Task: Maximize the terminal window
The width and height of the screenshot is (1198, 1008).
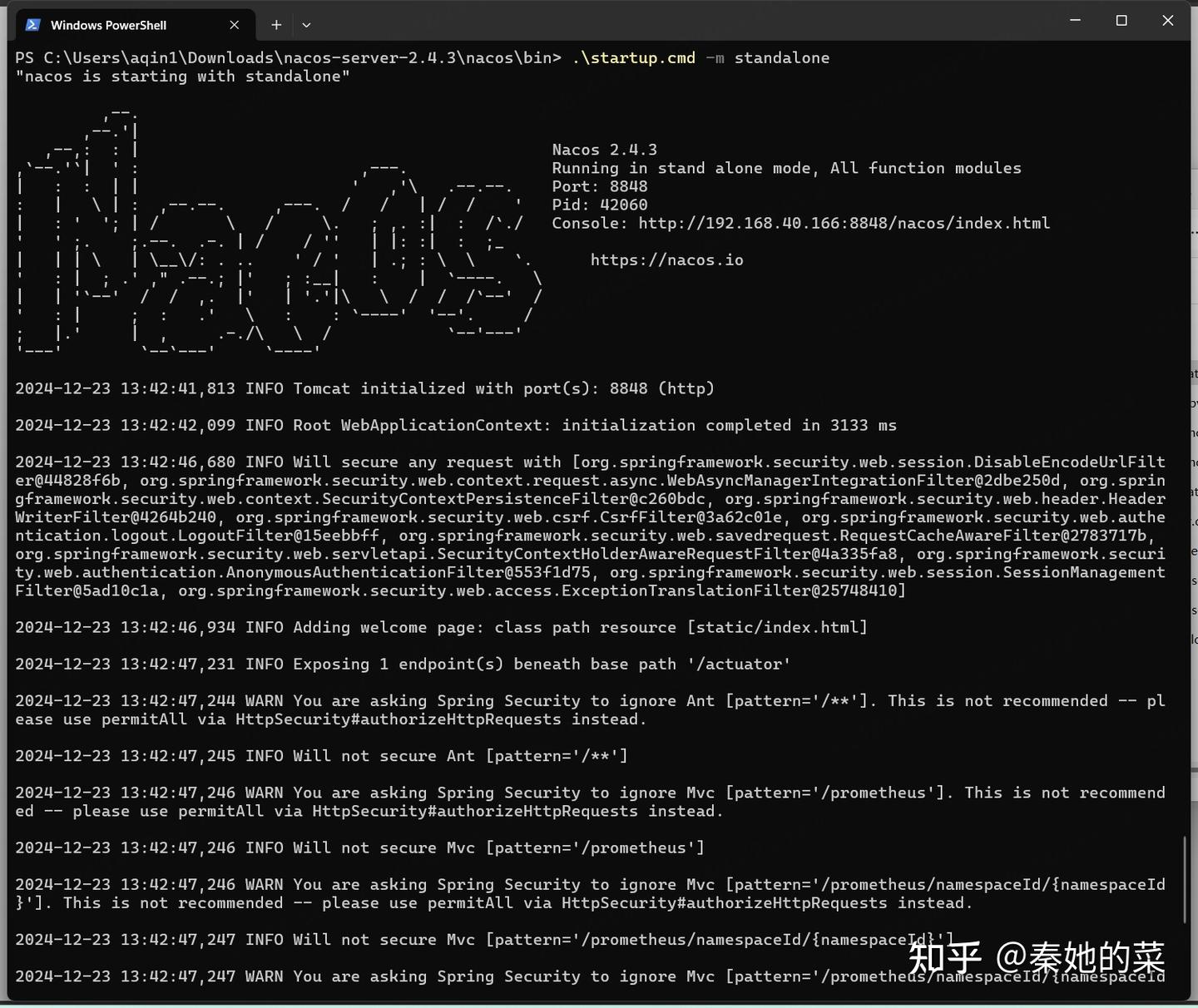Action: (x=1121, y=20)
